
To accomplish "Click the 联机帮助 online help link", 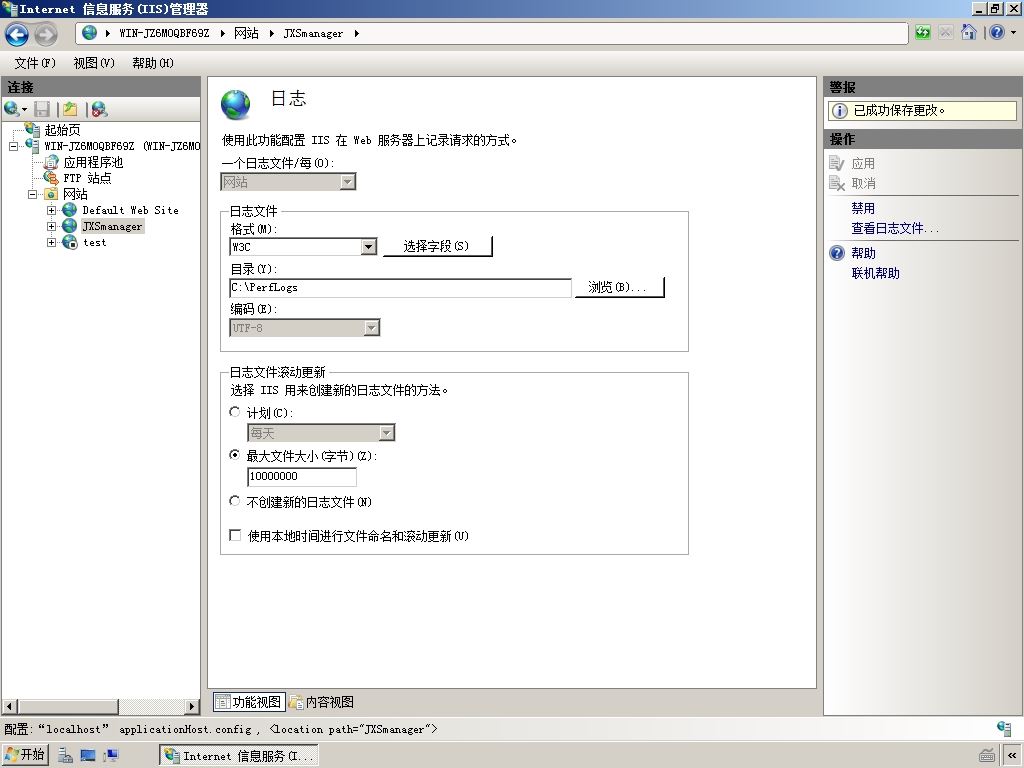I will [875, 273].
